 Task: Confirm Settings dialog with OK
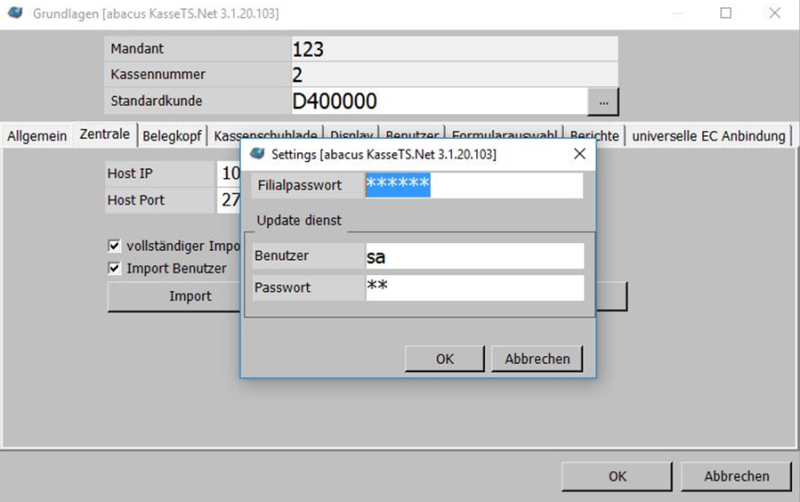(x=444, y=359)
